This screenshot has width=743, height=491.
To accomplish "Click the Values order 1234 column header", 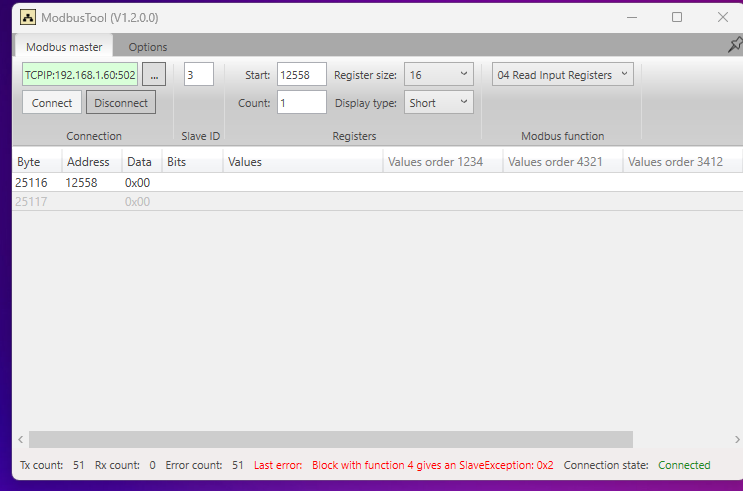I will (443, 162).
